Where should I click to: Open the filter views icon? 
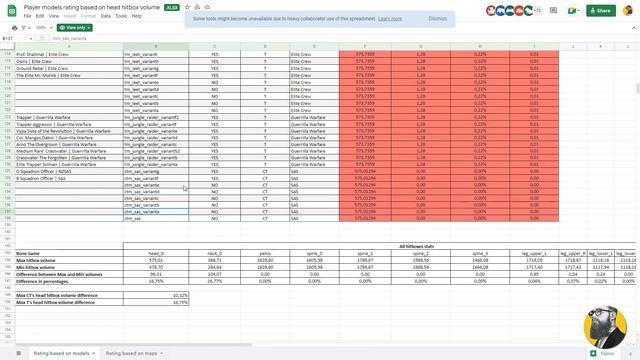(24, 28)
